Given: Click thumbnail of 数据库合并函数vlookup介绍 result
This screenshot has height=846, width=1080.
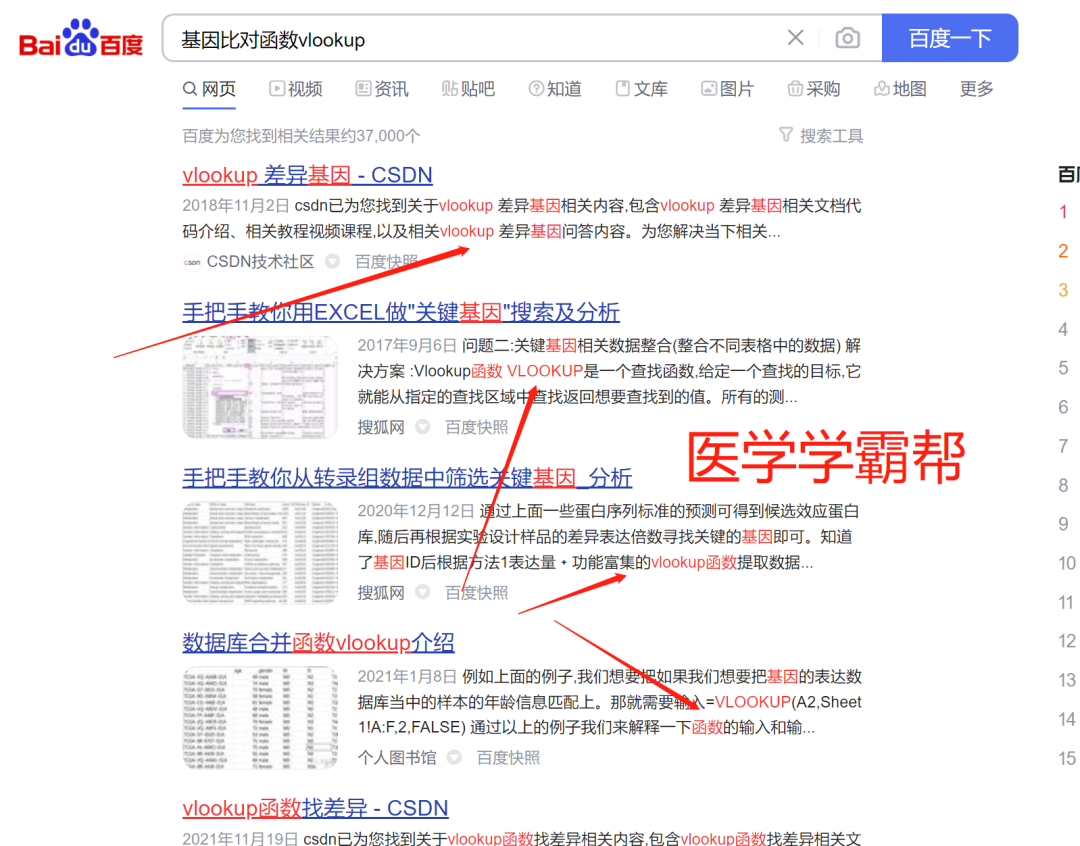Looking at the screenshot, I should [260, 718].
